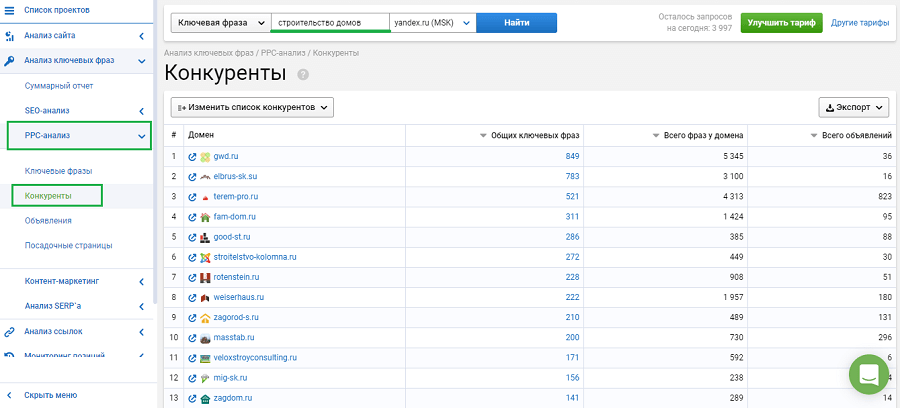The height and width of the screenshot is (408, 900).
Task: Expand the Экспорт dropdown
Action: (855, 107)
